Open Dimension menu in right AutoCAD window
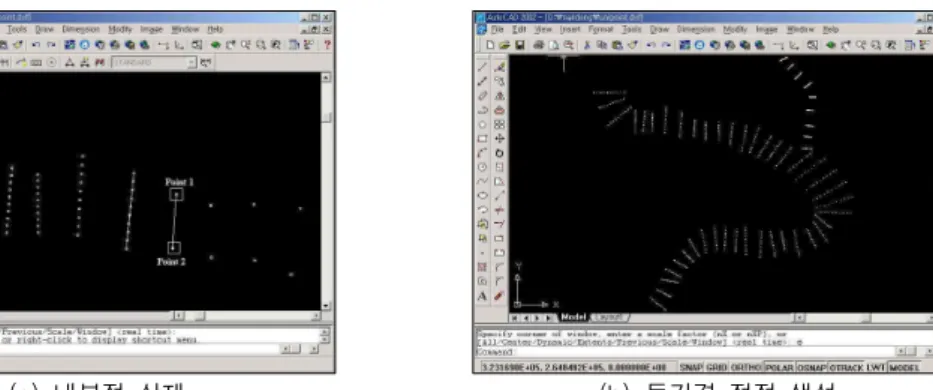Screen dimensions: 933x390 (696, 29)
